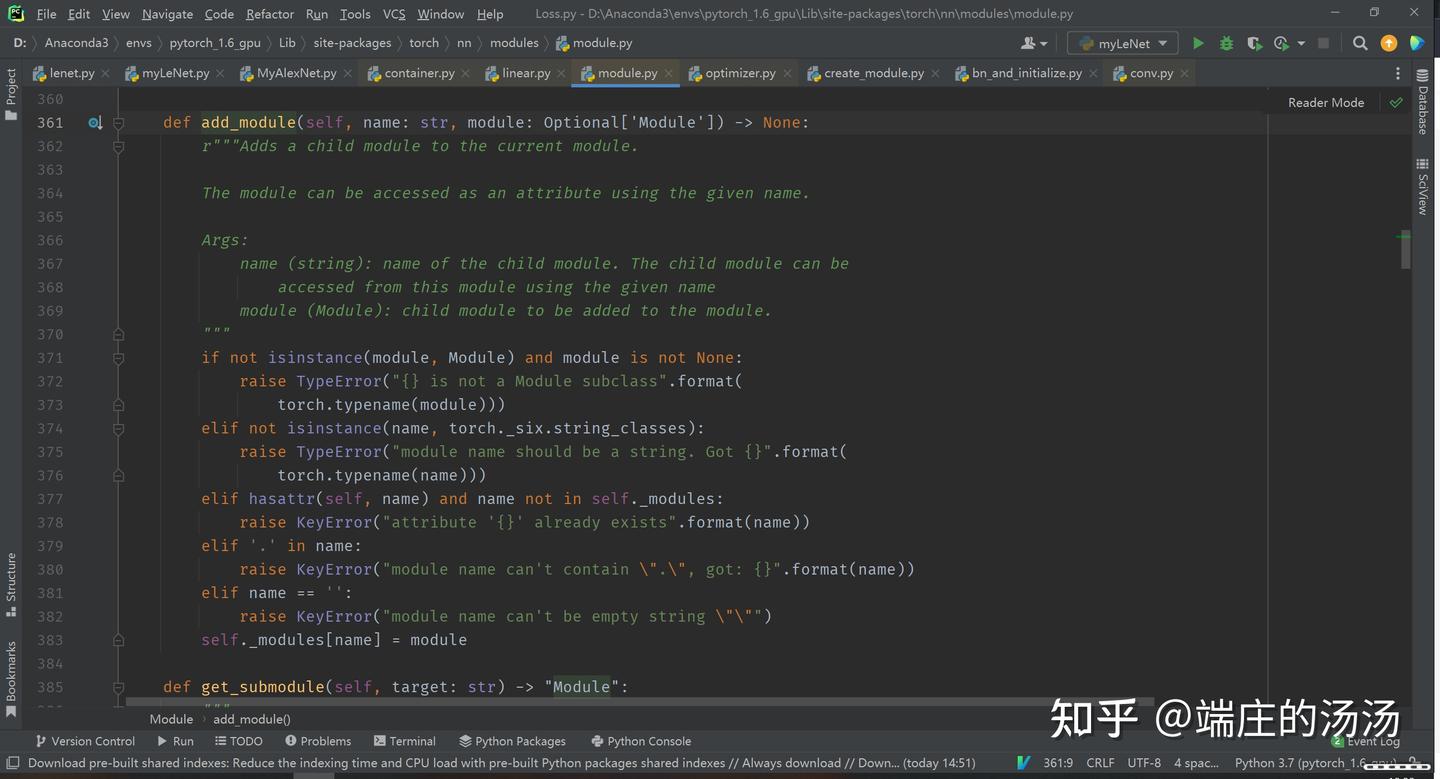
Task: Open Search Everywhere with the magnifier
Action: coord(1360,43)
